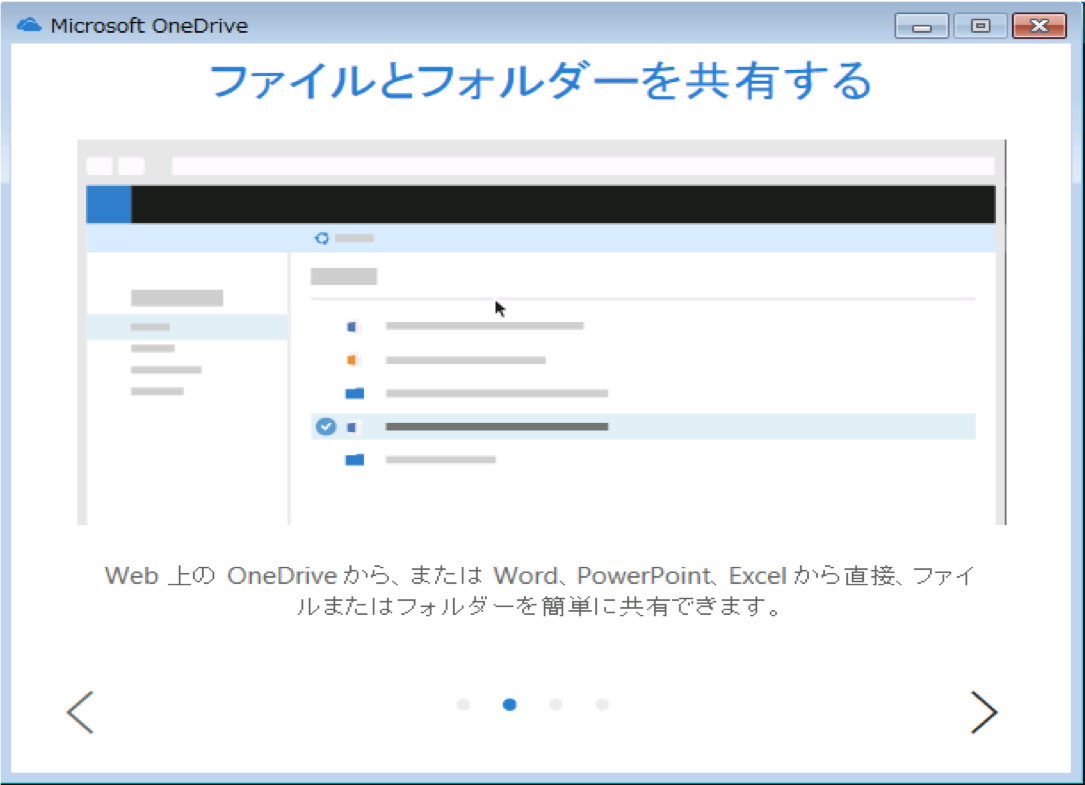Advance to next slide with right arrow
Viewport: 1085px width, 785px height.
[984, 712]
